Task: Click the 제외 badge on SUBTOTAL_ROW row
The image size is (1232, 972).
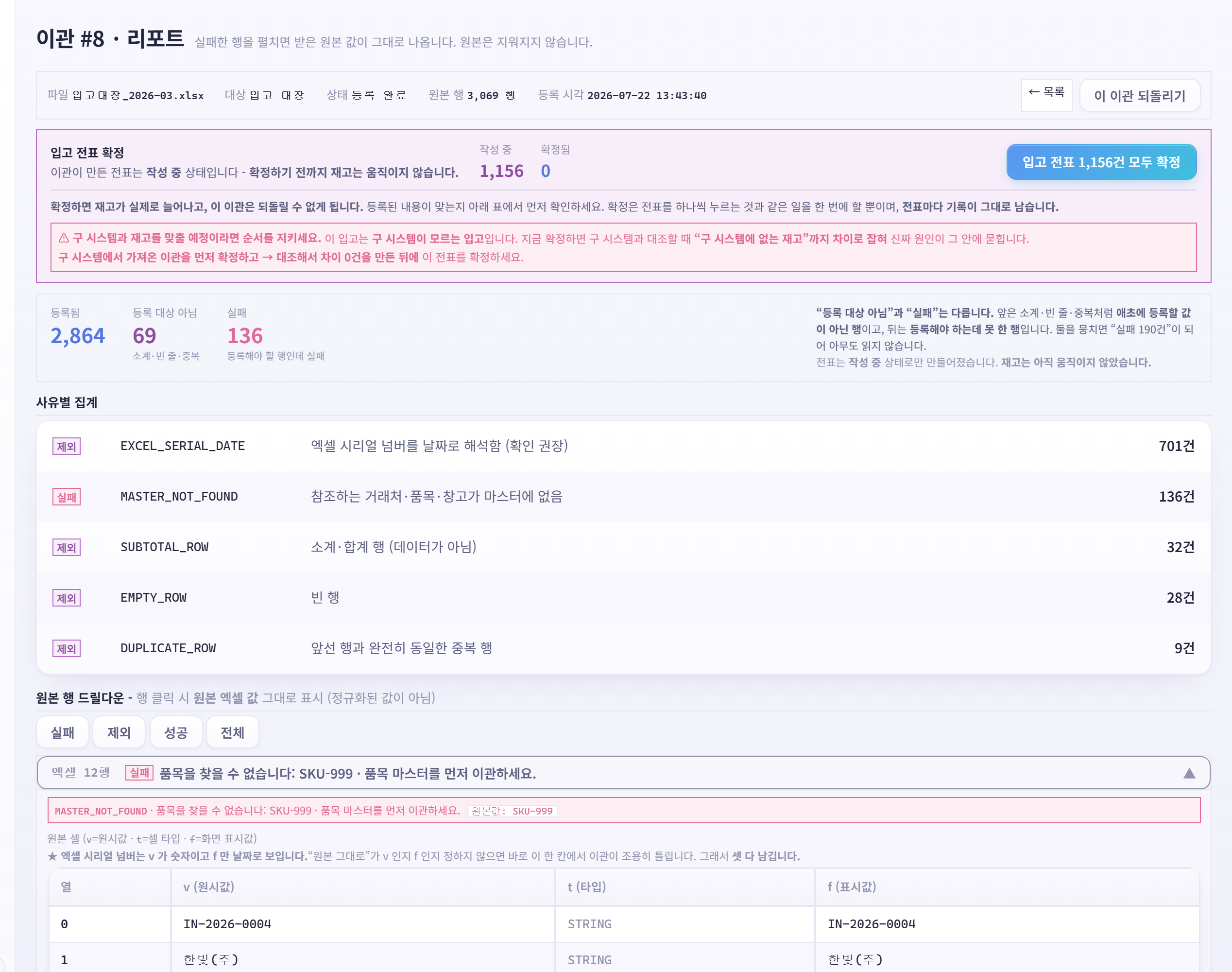Action: 67,548
